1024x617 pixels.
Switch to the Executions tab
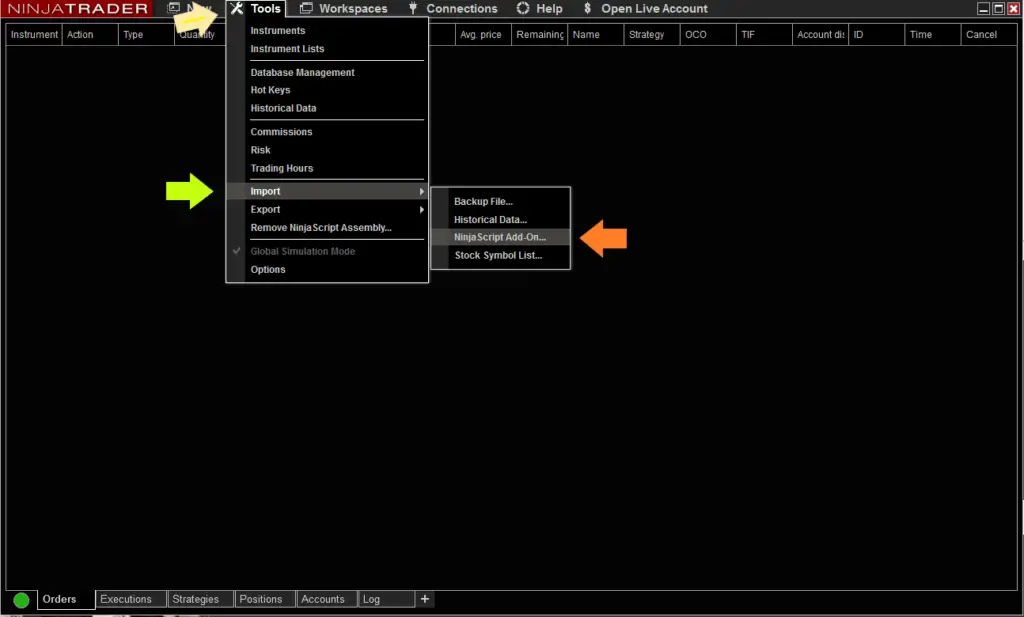pos(131,599)
